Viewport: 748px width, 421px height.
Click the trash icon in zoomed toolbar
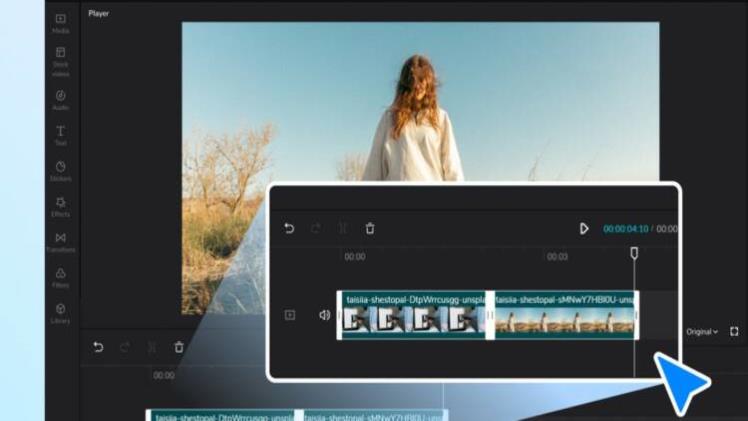click(370, 229)
